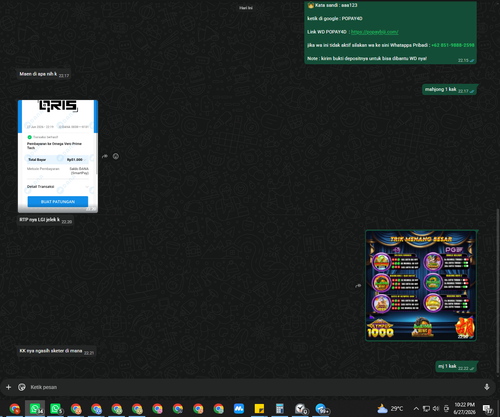This screenshot has height=417, width=500.
Task: Select the 'mahjong 1 kak' message
Action: point(450,89)
